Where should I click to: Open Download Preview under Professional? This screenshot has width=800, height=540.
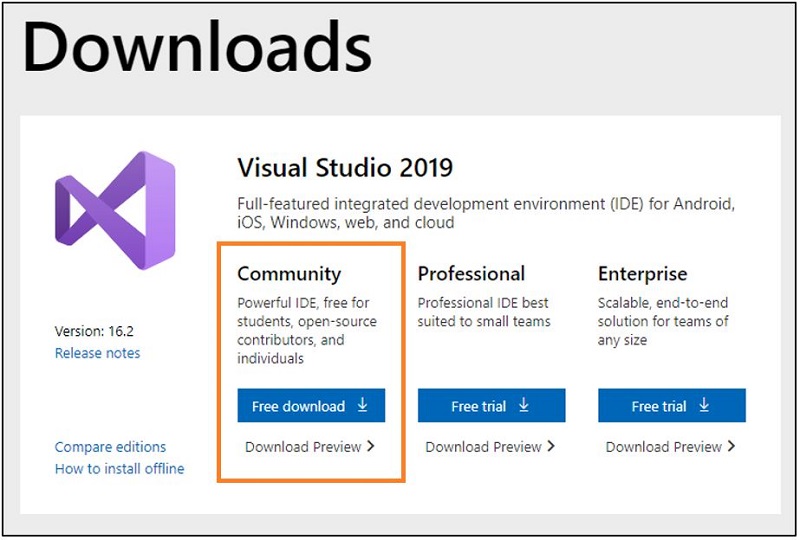(x=490, y=447)
